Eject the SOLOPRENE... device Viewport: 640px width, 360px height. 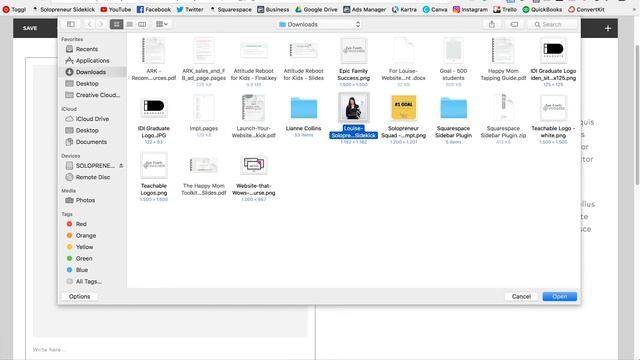click(x=121, y=166)
